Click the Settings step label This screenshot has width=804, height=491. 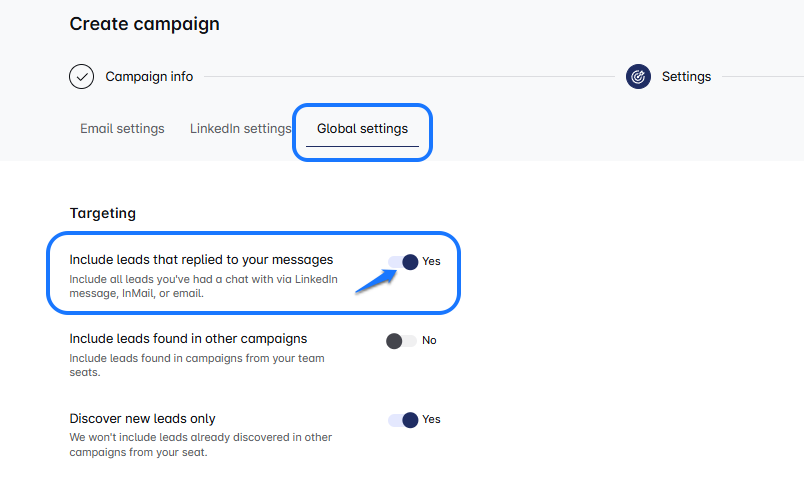click(686, 77)
